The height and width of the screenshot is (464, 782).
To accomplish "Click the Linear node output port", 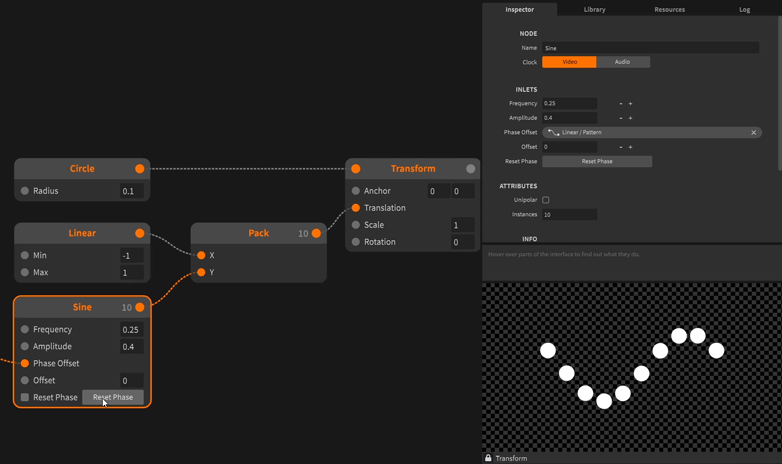I will coord(140,233).
